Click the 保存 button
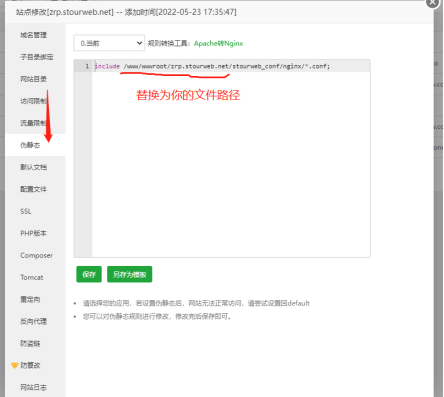The width and height of the screenshot is (444, 397). pyautogui.click(x=89, y=274)
